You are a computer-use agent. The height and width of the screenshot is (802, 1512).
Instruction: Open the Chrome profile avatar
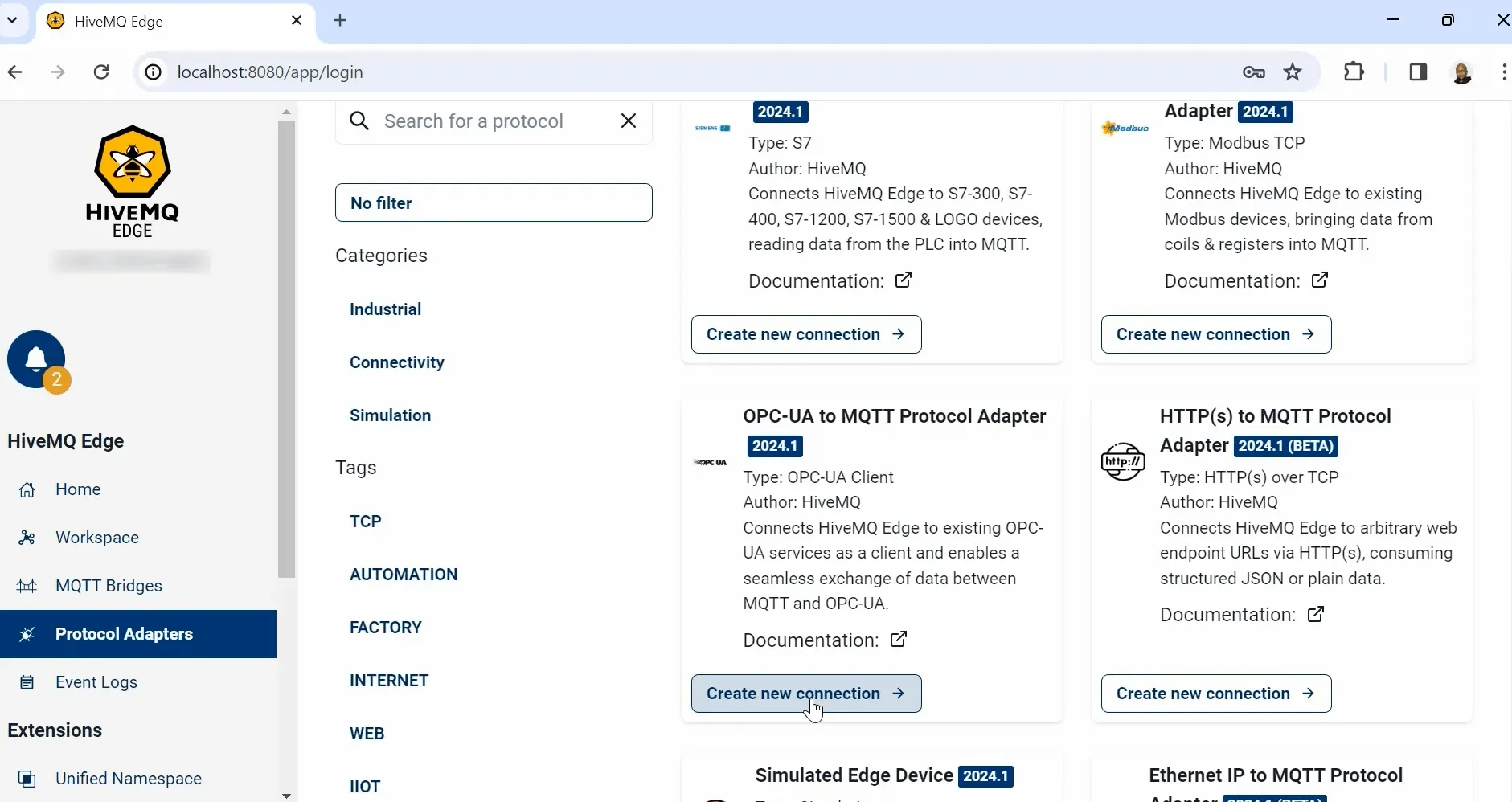point(1462,72)
